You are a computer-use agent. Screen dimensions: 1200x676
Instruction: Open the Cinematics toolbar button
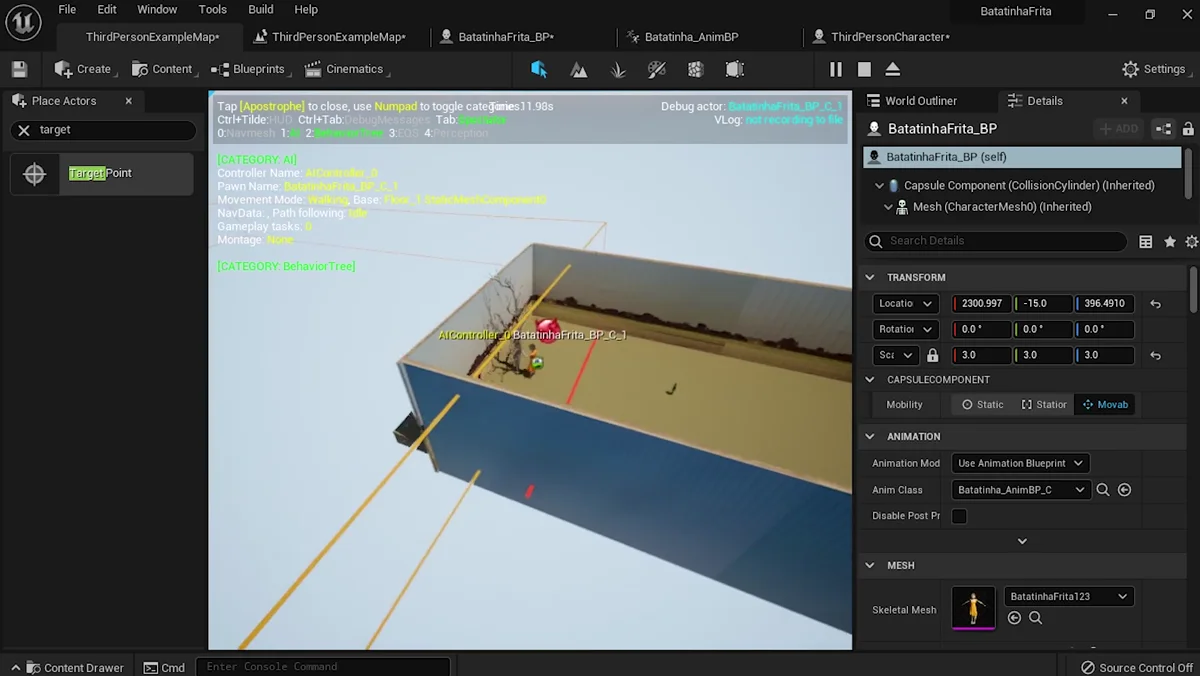(x=346, y=69)
